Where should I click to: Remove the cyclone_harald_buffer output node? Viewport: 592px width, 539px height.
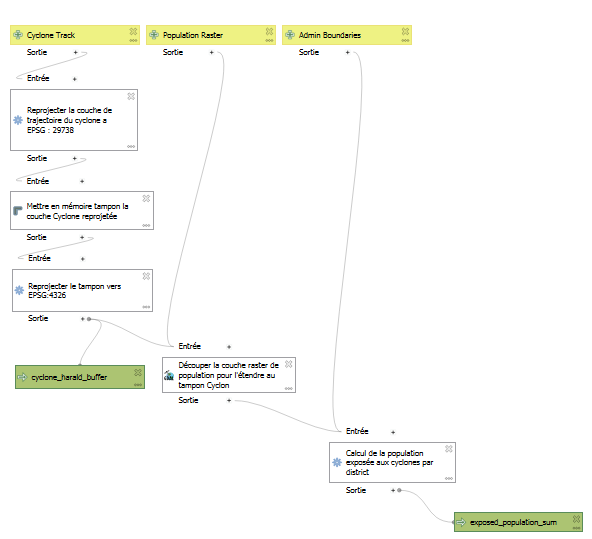[138, 373]
